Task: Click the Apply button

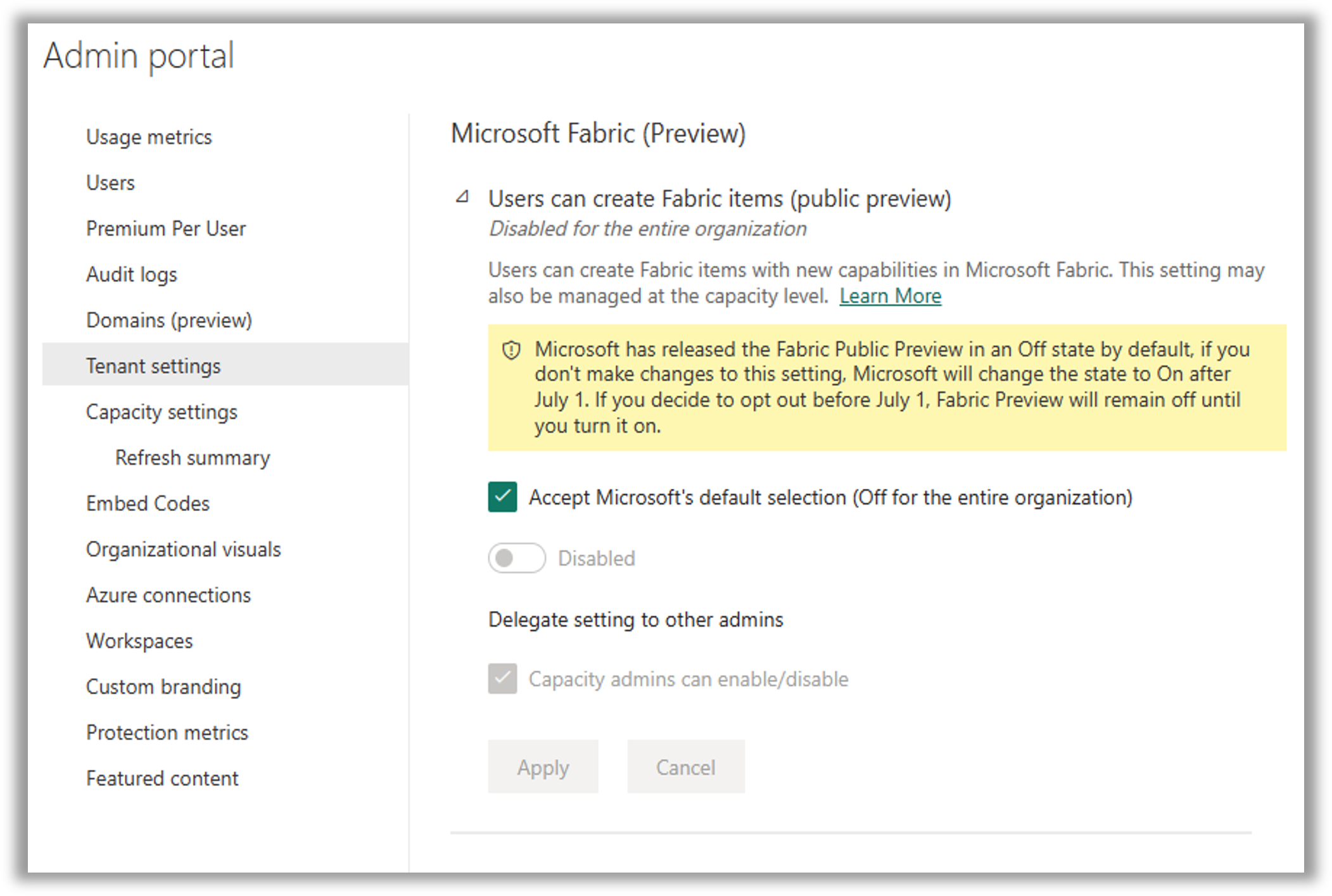Action: (542, 767)
